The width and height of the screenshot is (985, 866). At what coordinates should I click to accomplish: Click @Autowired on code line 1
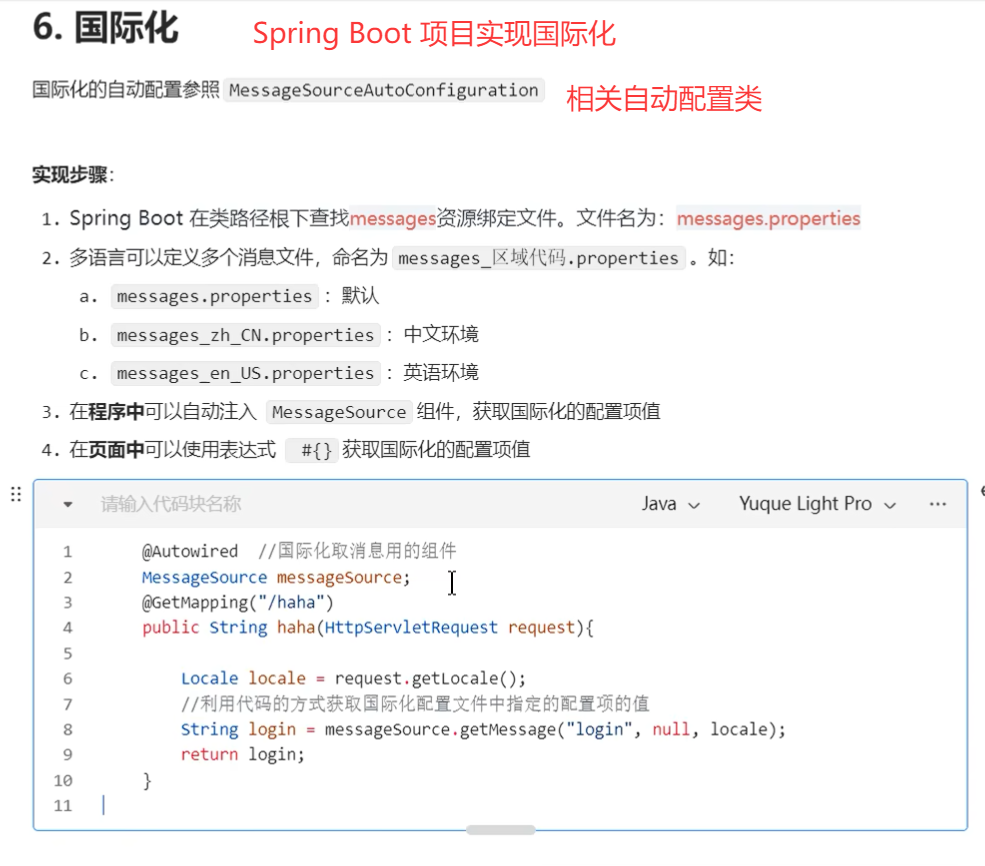point(190,551)
